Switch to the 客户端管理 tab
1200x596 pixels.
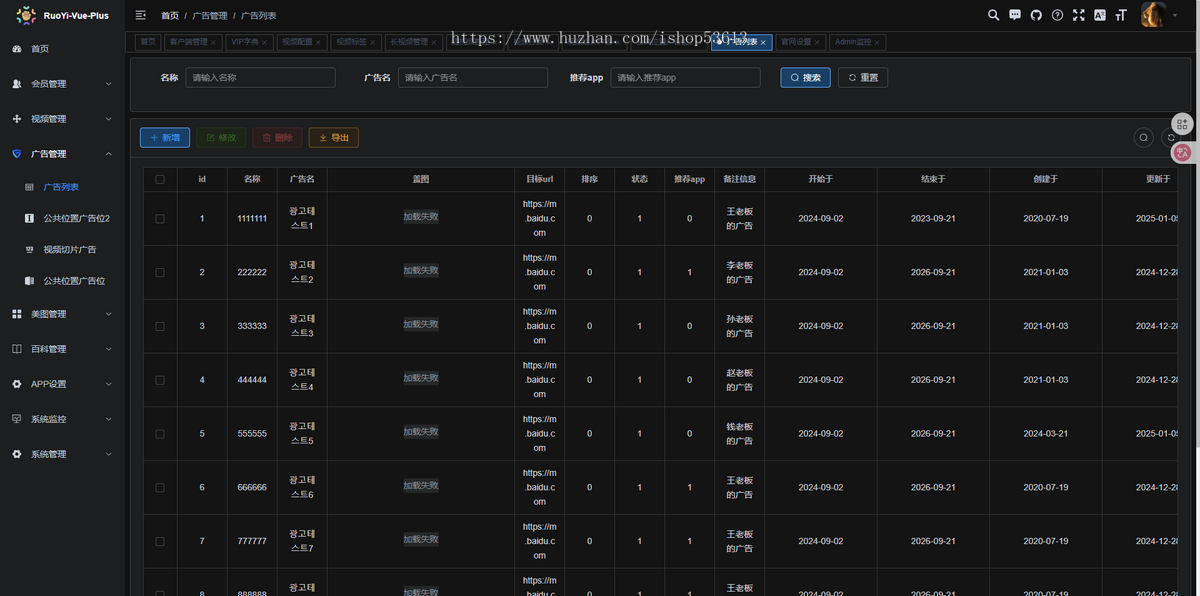tap(192, 42)
